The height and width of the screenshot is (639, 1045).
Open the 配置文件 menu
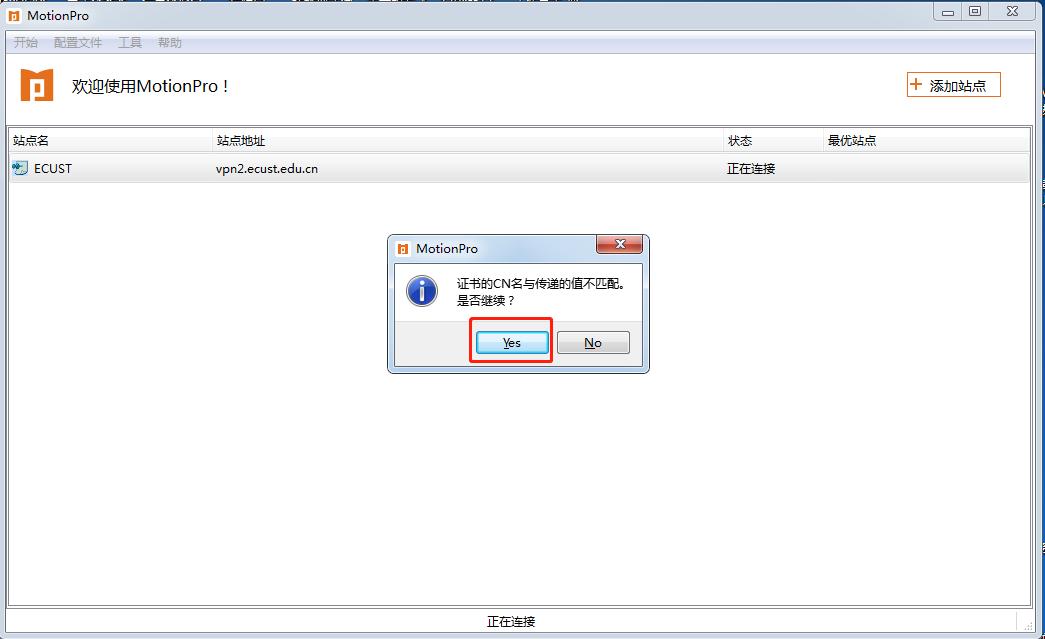[78, 43]
